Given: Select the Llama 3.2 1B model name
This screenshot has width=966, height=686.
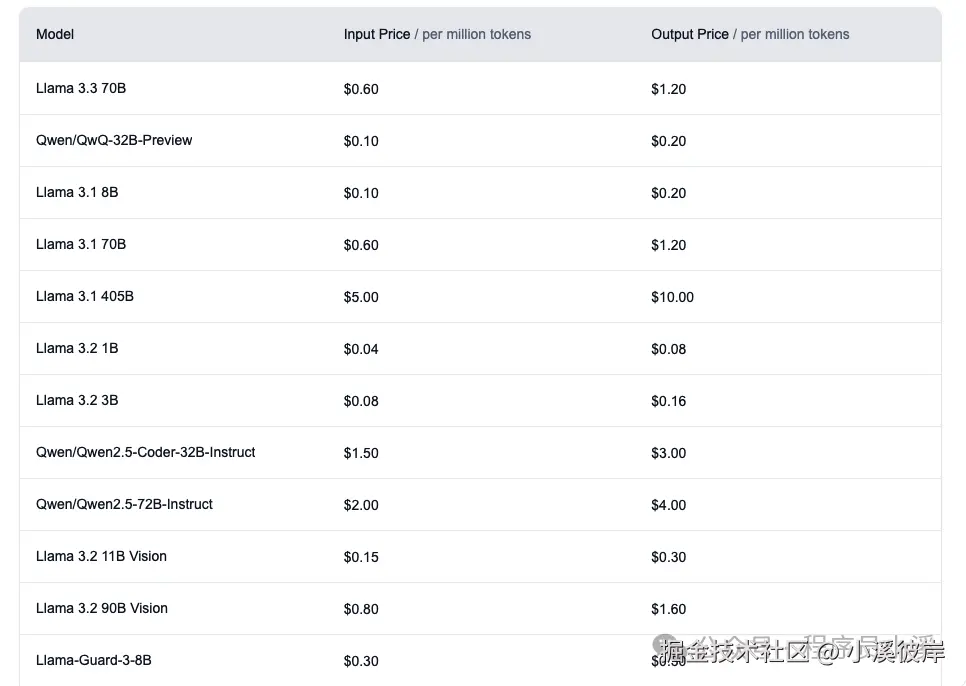Looking at the screenshot, I should pos(77,348).
